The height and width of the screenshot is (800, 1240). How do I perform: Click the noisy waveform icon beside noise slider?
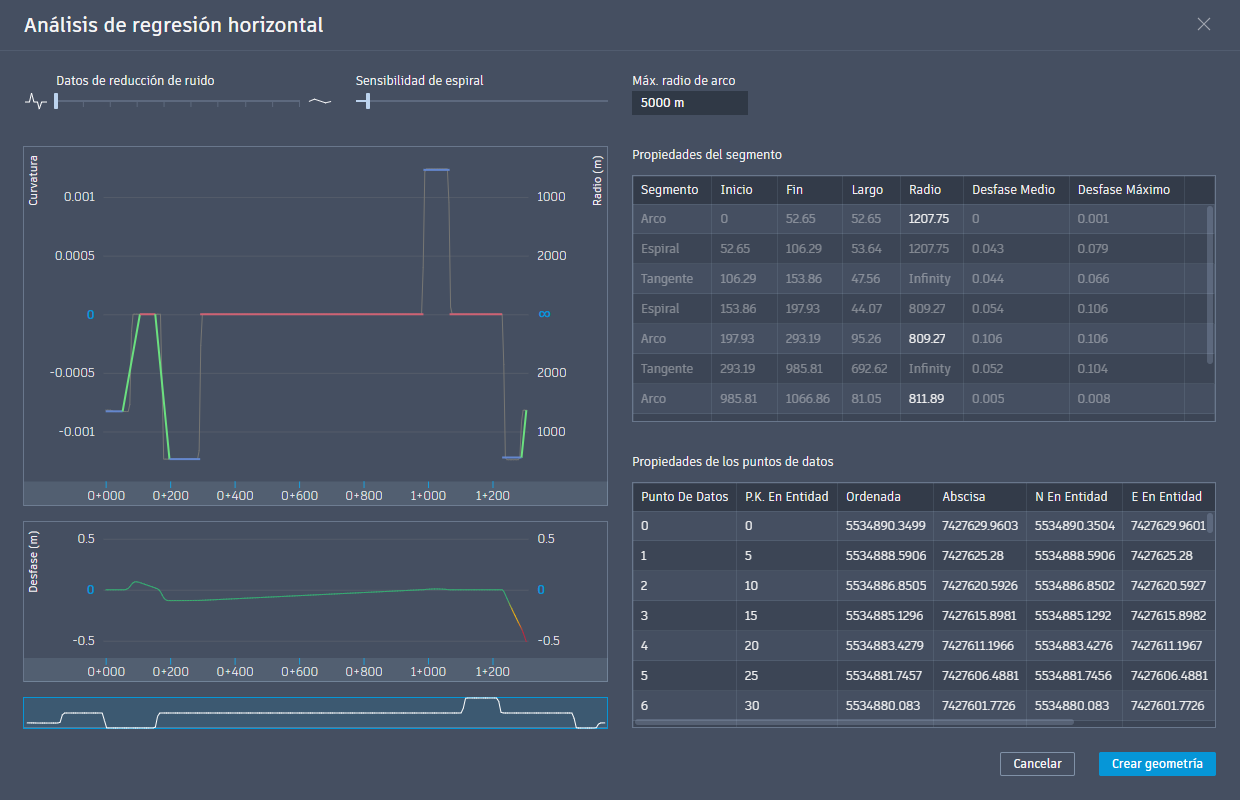pos(35,101)
